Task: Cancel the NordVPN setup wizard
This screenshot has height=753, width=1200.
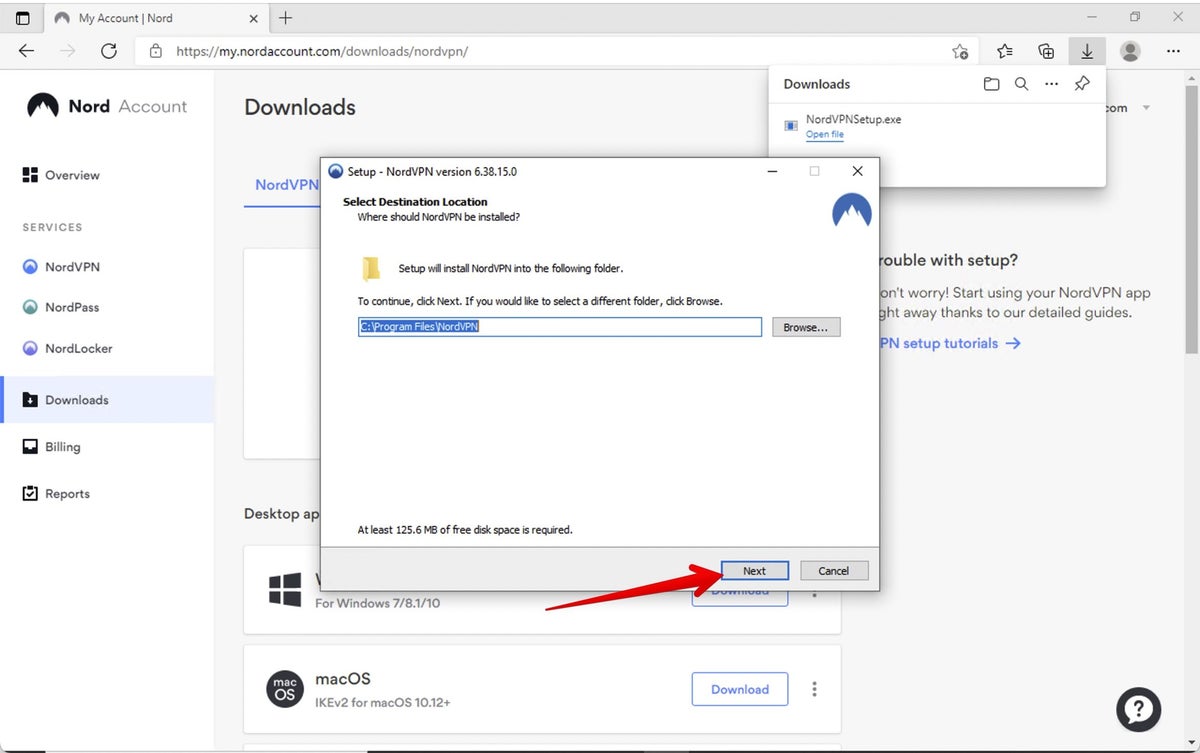Action: coord(833,570)
